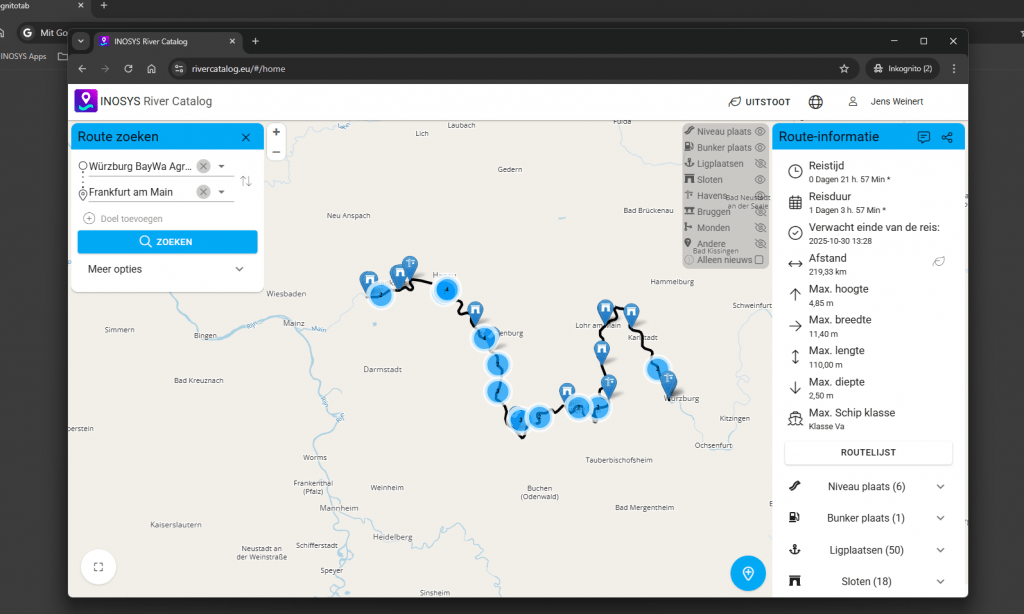Click the fullscreen icon on the map
The width and height of the screenshot is (1024, 614).
(98, 567)
